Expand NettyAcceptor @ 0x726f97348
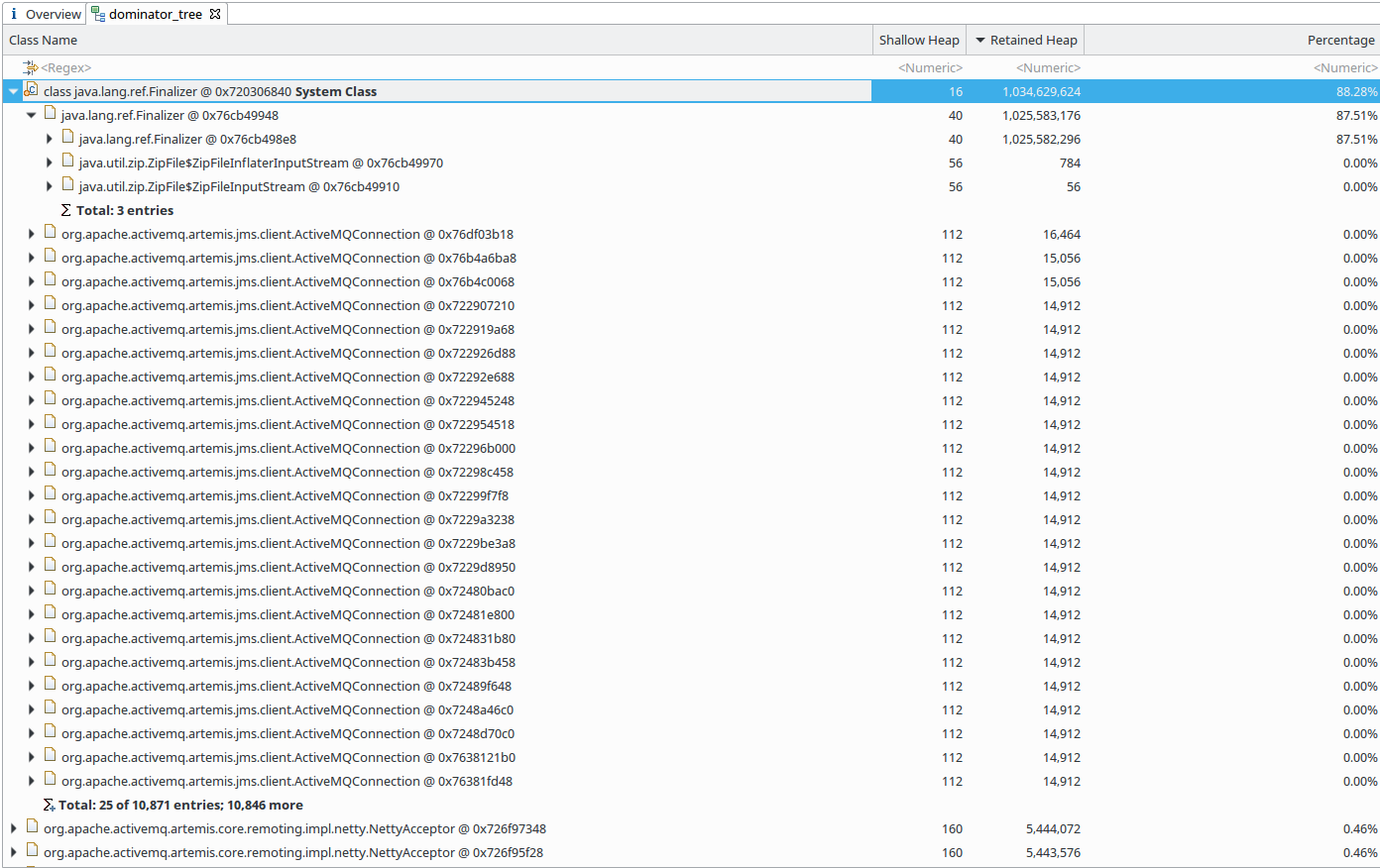 [13, 828]
